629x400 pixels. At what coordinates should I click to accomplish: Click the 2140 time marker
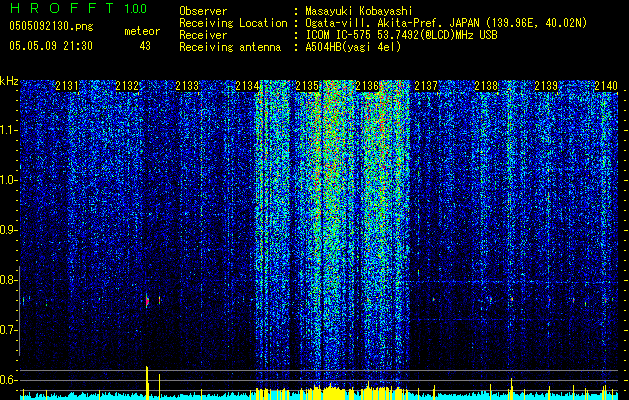(x=606, y=86)
